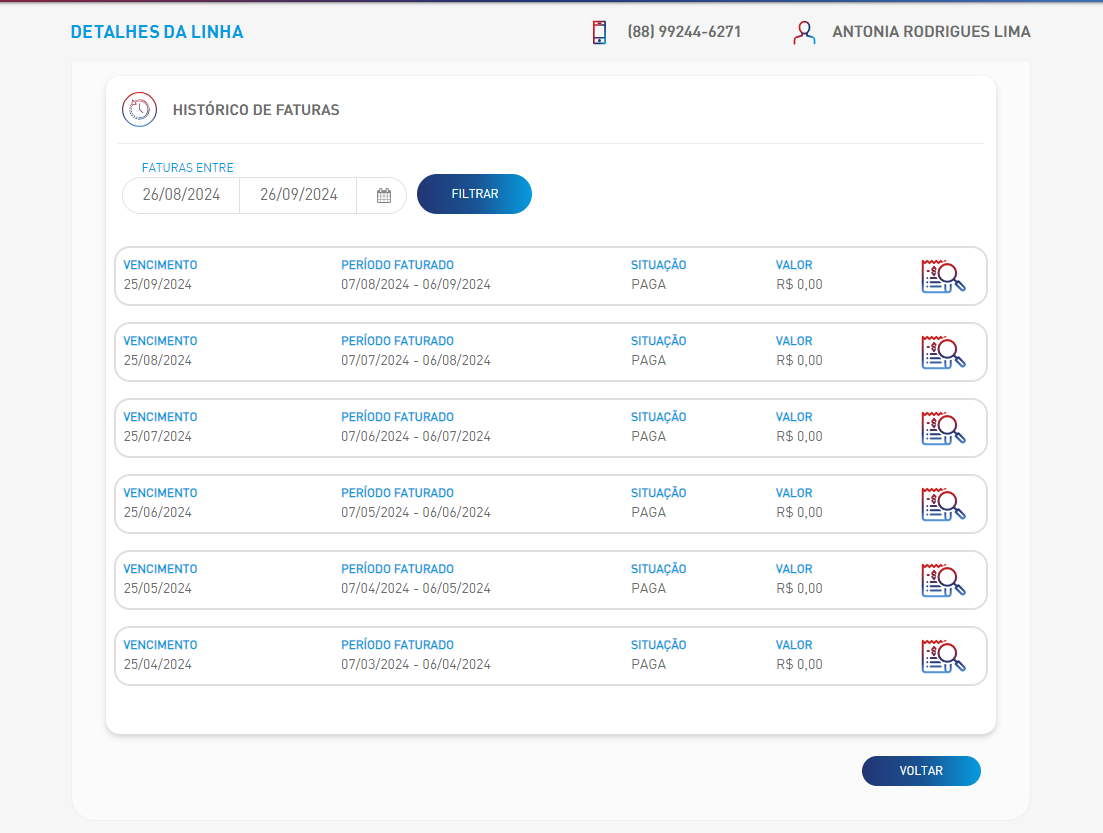Open invoice details for 25/04/2024 bill

[x=943, y=656]
